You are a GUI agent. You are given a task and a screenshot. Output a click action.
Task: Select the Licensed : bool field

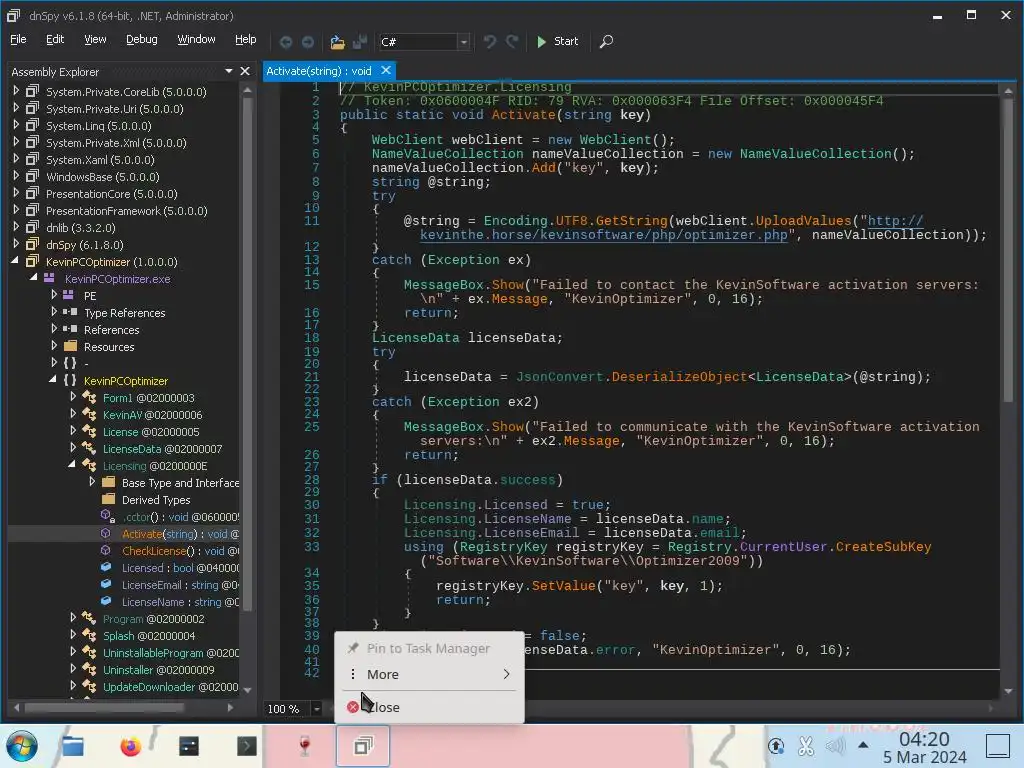tap(180, 568)
